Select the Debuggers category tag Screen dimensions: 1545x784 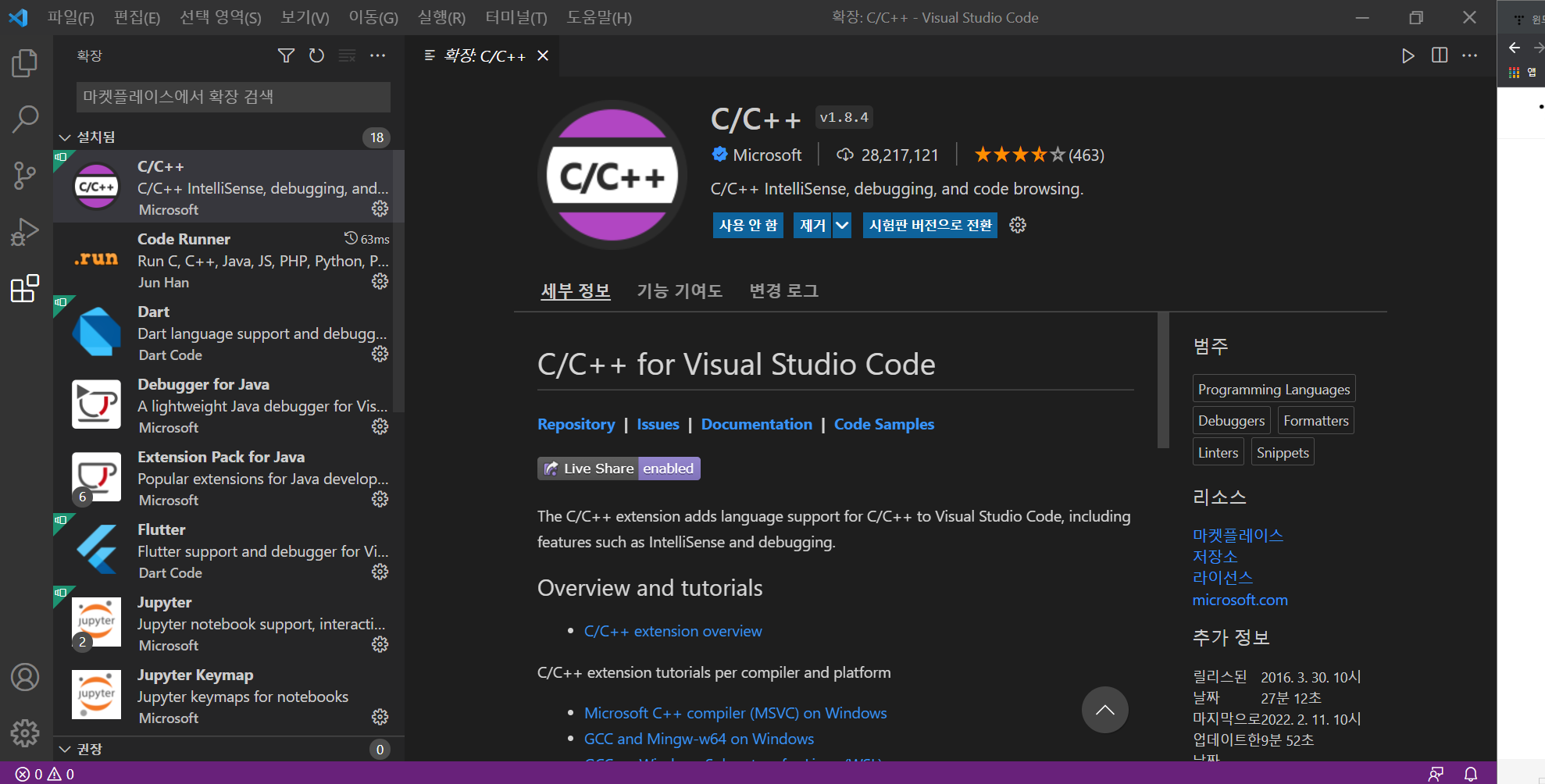1231,420
